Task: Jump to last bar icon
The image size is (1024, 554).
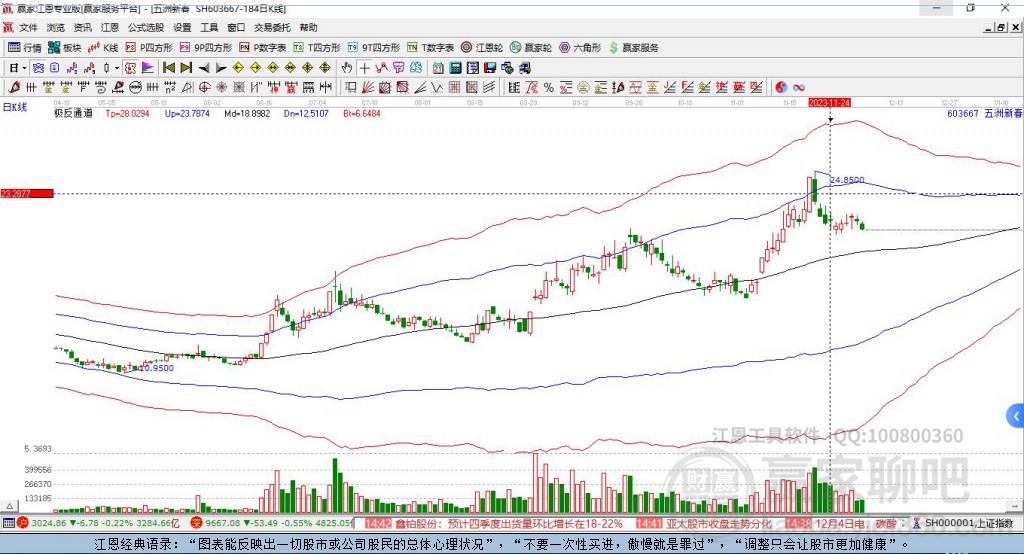Action: coord(186,68)
